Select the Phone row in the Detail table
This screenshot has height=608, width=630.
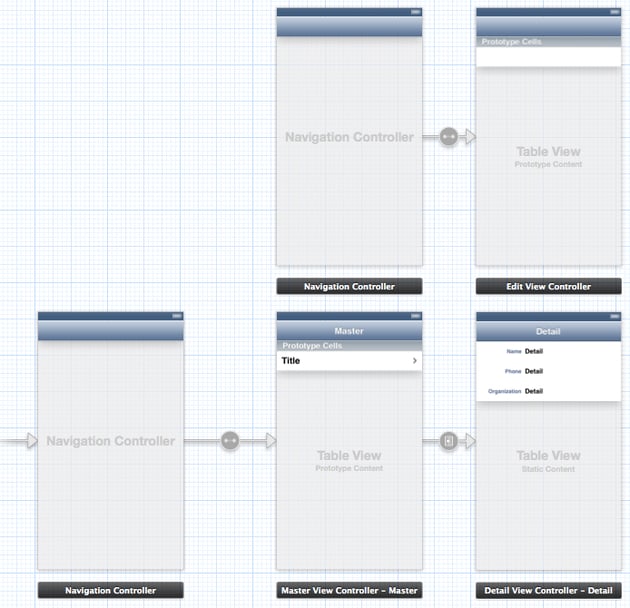coord(548,371)
